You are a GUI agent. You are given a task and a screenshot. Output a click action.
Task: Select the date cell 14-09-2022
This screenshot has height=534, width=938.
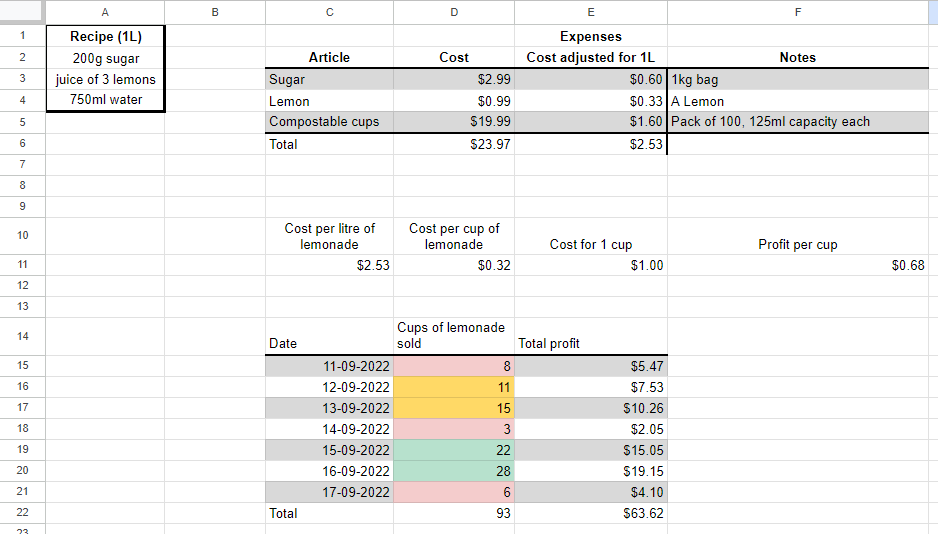tap(329, 429)
